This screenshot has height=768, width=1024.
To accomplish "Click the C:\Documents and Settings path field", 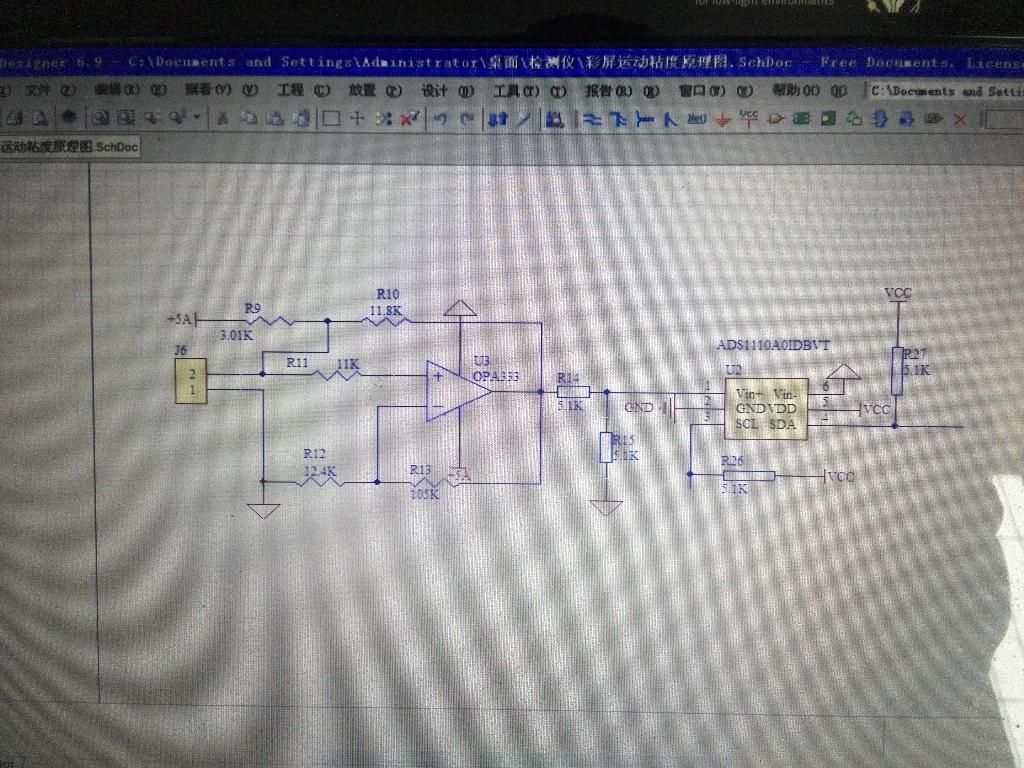I will (946, 91).
